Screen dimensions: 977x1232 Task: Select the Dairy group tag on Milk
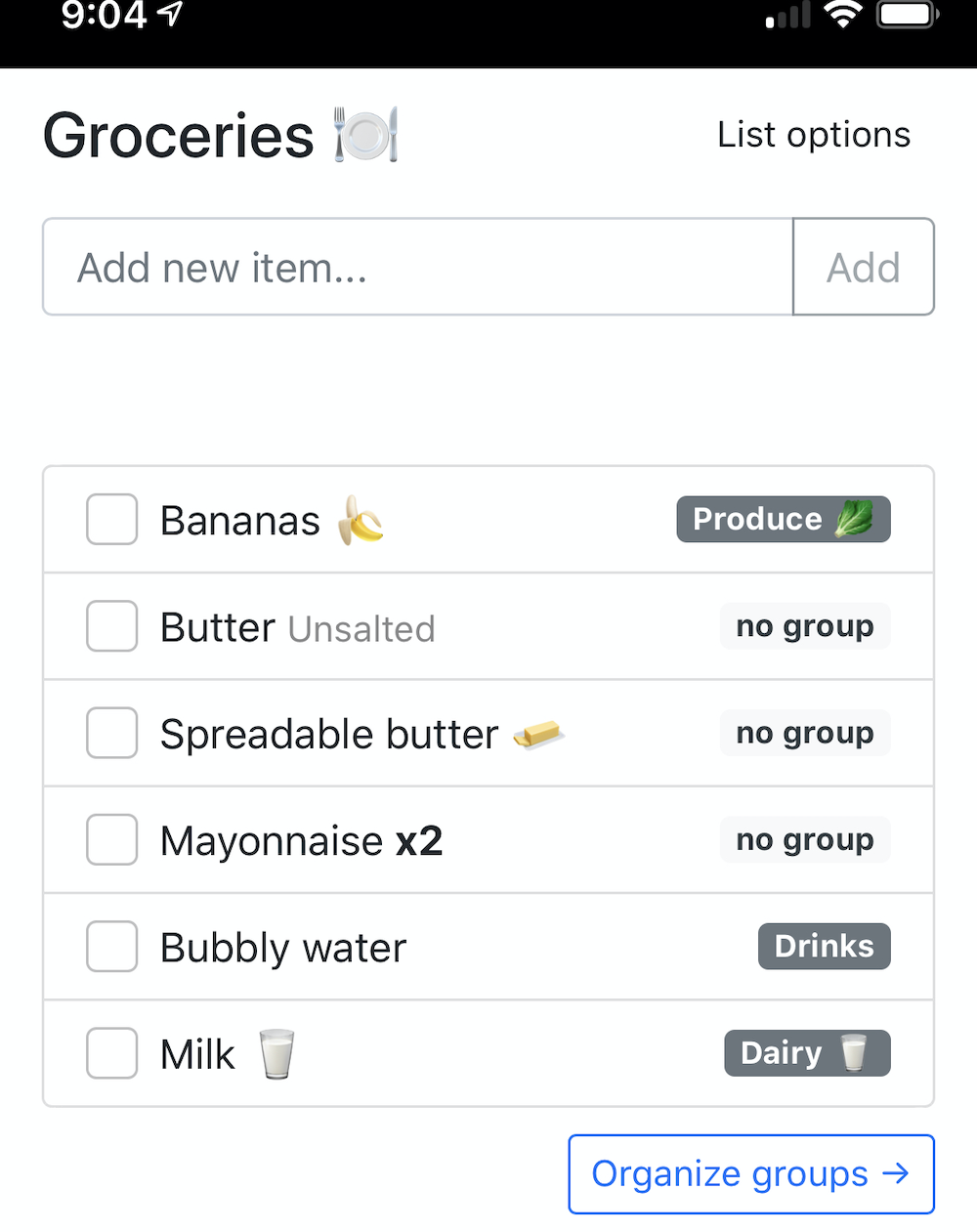807,1053
